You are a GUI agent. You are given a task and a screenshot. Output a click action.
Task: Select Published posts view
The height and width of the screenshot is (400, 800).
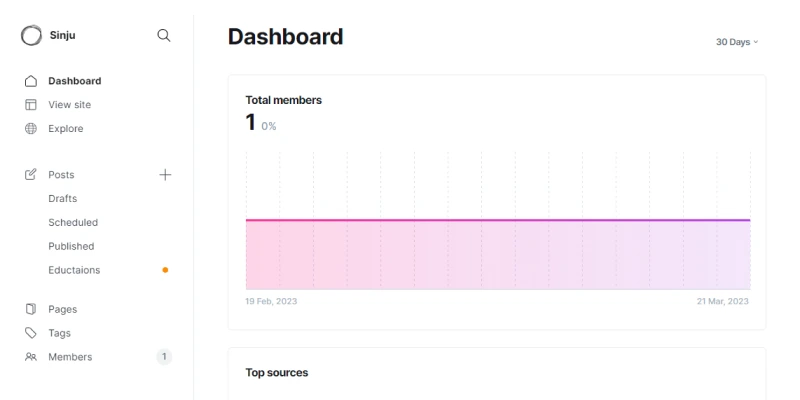(71, 247)
